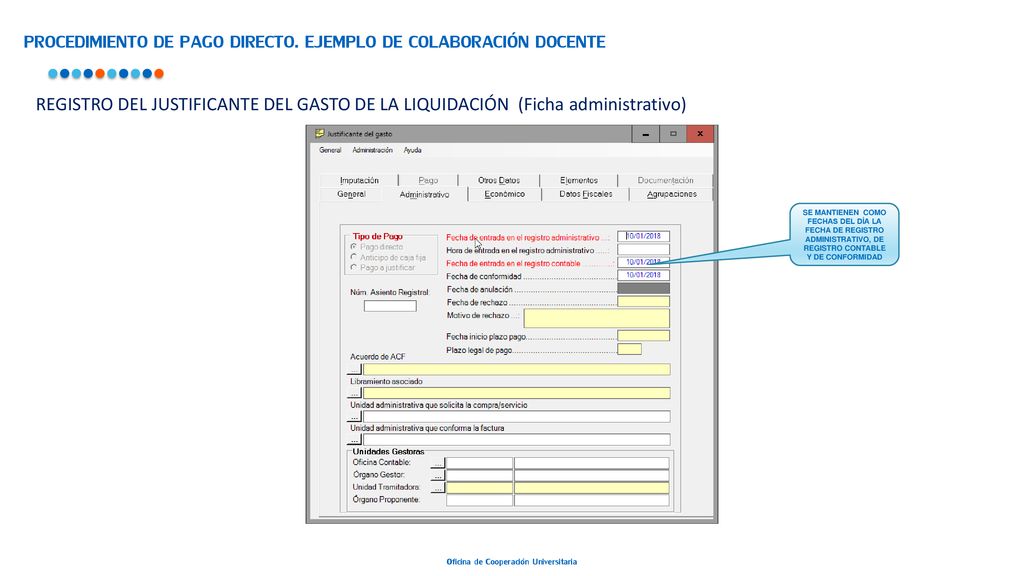
Task: Minimize the Justificante del gasto window
Action: point(645,134)
